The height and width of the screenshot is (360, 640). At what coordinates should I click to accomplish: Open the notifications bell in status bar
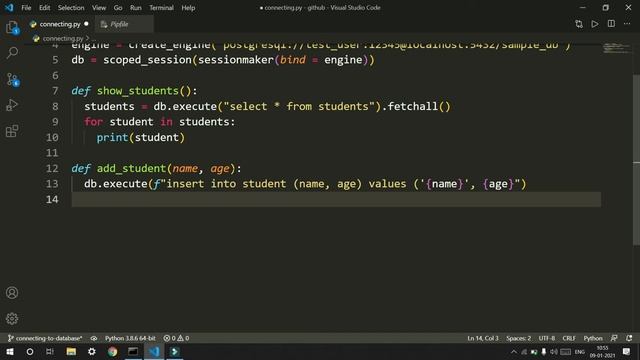pyautogui.click(x=629, y=338)
